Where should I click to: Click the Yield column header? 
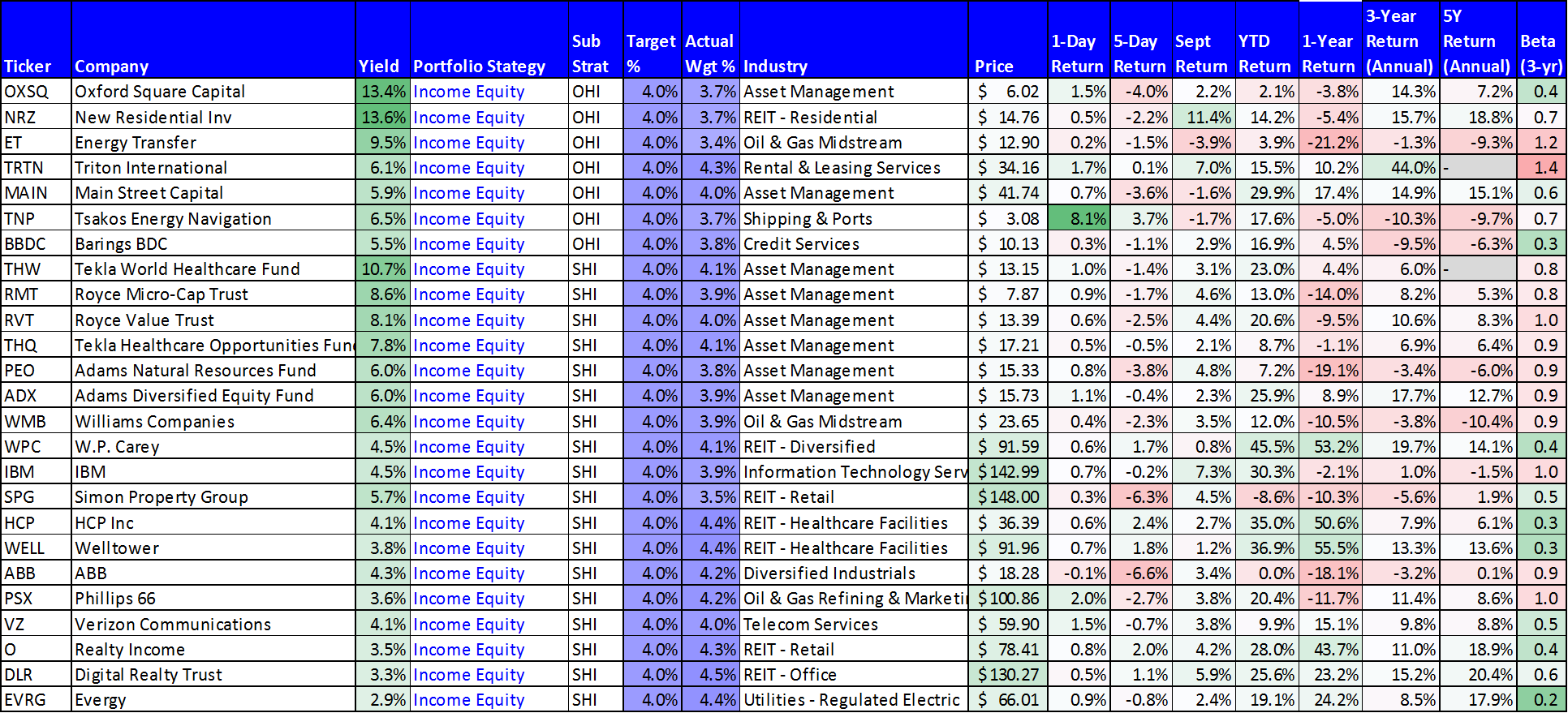click(382, 40)
